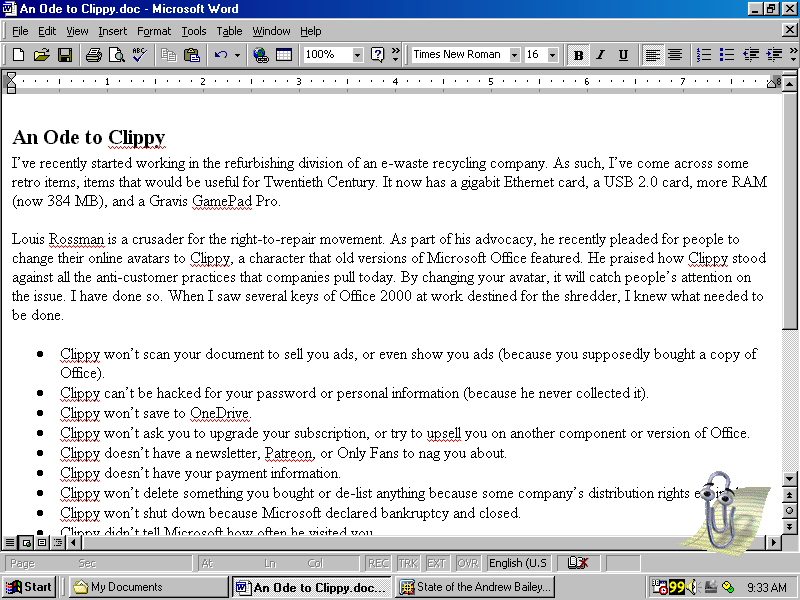Open the File menu
The width and height of the screenshot is (800, 600).
pos(20,31)
